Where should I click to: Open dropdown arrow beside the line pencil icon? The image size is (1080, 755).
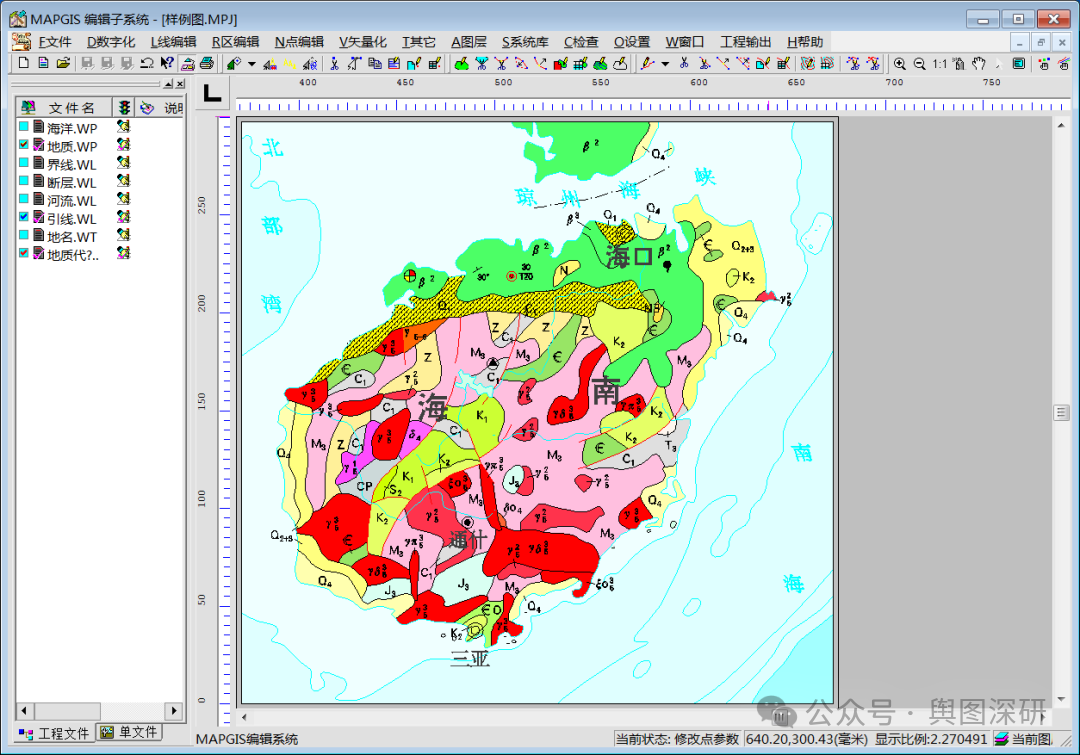[x=665, y=64]
